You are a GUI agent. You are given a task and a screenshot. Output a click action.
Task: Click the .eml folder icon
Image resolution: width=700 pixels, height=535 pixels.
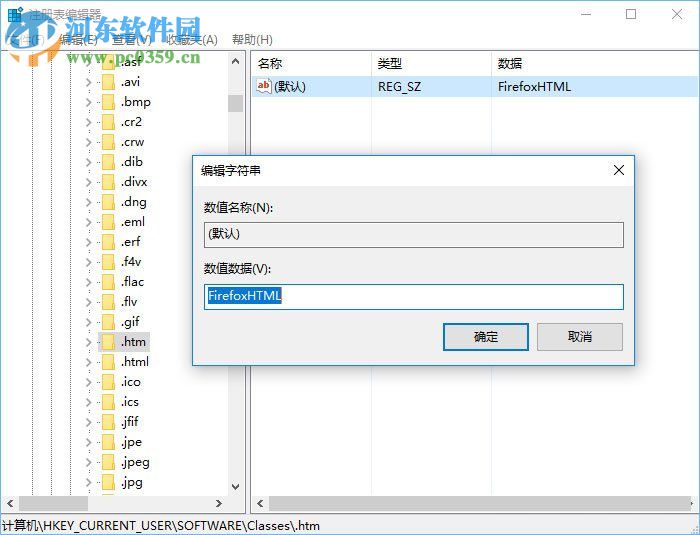click(x=108, y=222)
